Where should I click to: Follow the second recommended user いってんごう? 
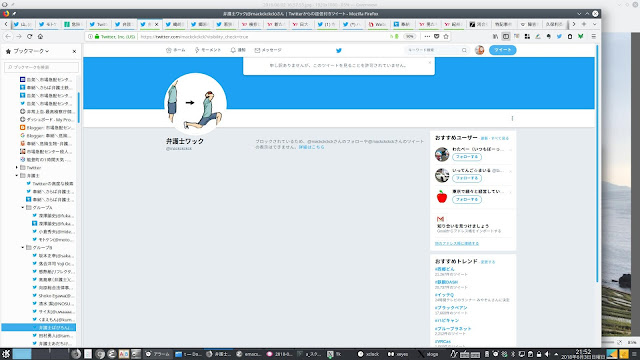(x=467, y=178)
